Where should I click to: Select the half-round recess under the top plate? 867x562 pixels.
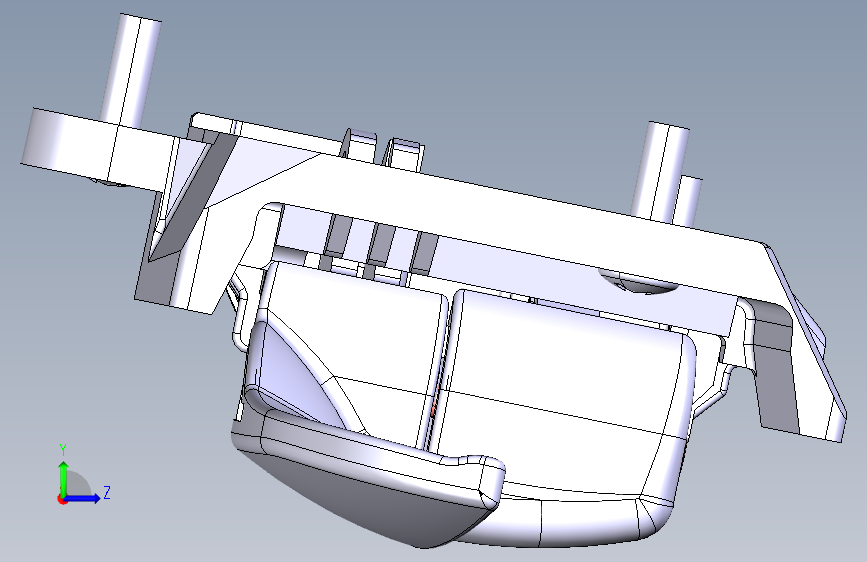click(x=638, y=283)
